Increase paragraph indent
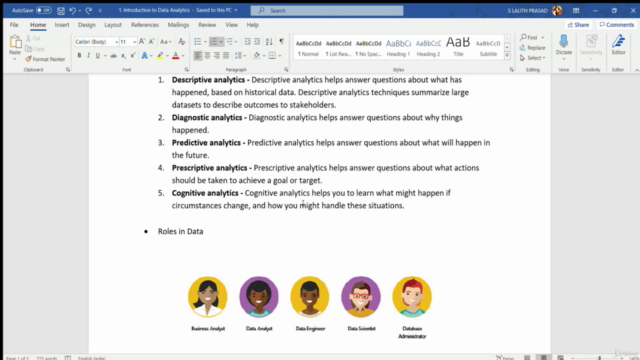640x360 pixels. tap(257, 42)
